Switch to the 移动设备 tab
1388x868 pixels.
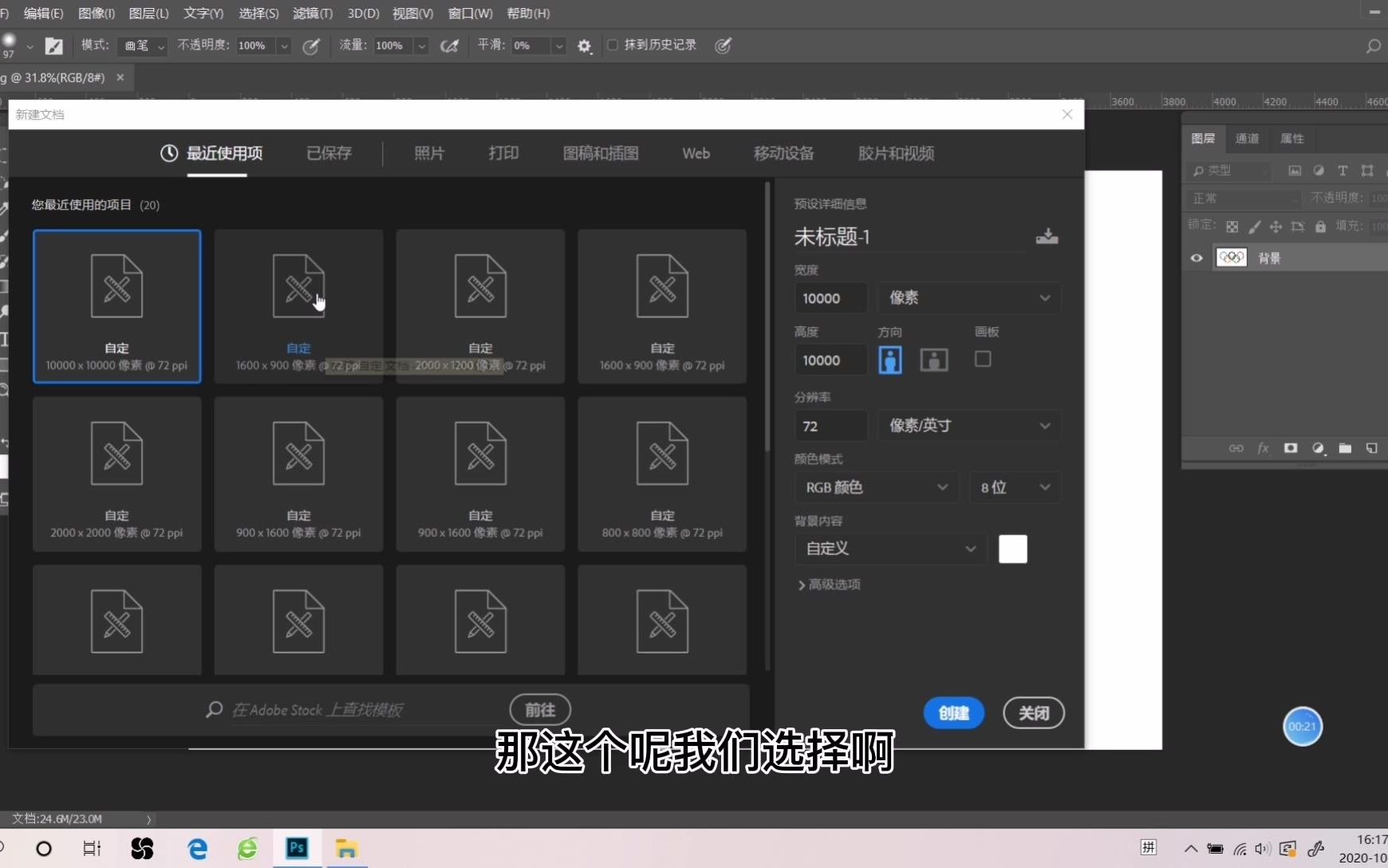coord(783,153)
